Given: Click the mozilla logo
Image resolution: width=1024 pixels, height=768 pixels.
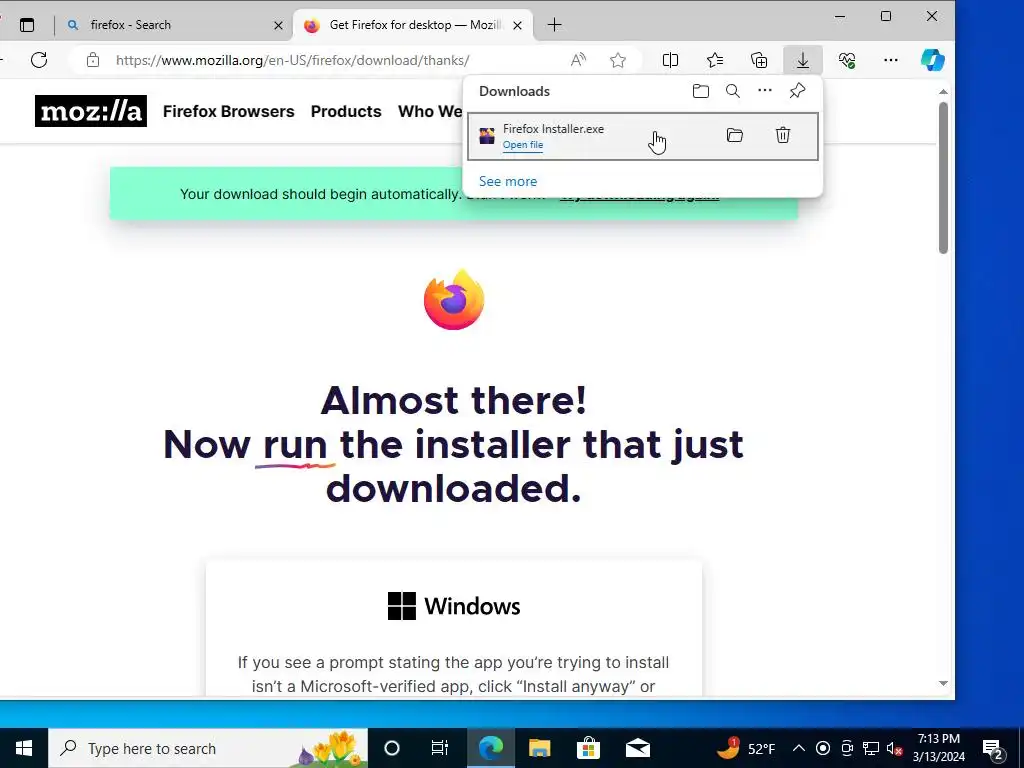Looking at the screenshot, I should coord(91,111).
